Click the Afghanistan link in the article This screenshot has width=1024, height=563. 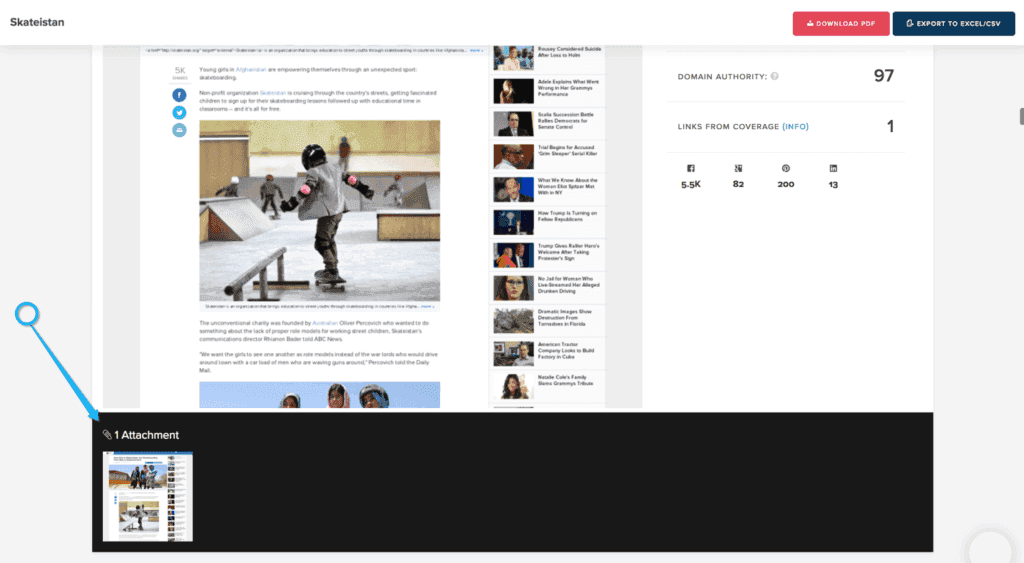coord(251,69)
